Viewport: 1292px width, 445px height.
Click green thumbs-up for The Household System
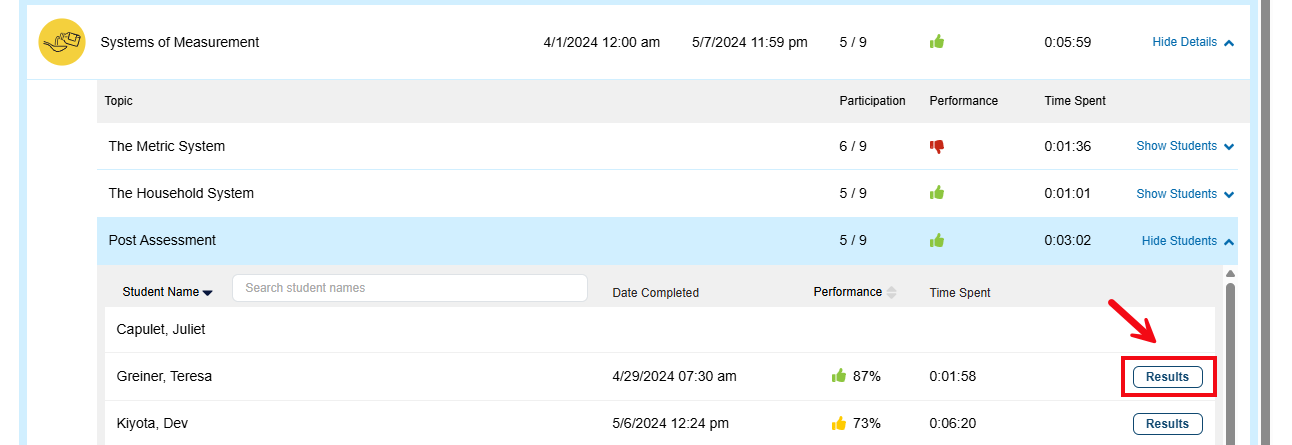coord(937,193)
